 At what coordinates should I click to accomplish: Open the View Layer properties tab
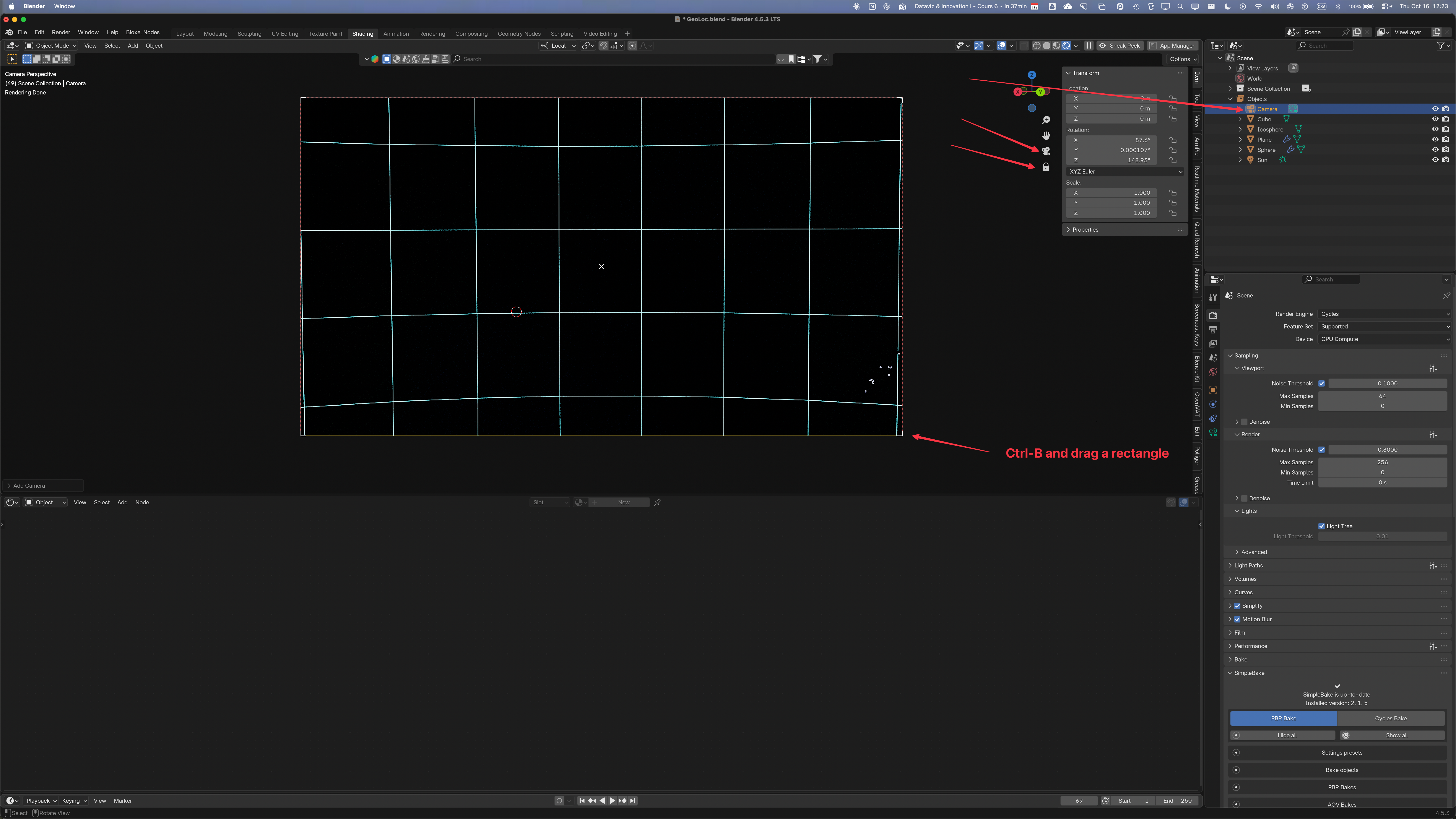click(x=1213, y=344)
